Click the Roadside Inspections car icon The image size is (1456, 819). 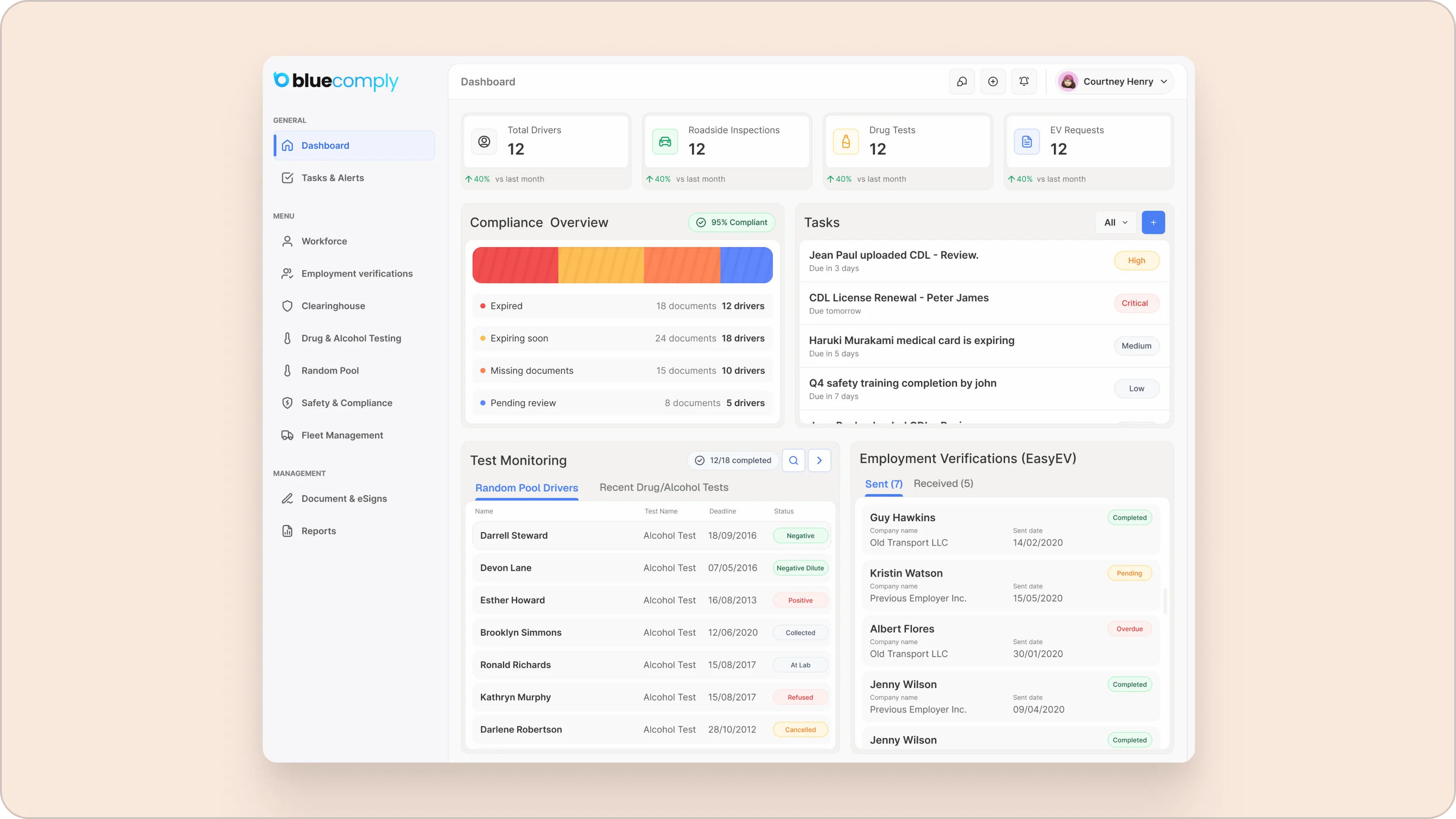coord(665,141)
